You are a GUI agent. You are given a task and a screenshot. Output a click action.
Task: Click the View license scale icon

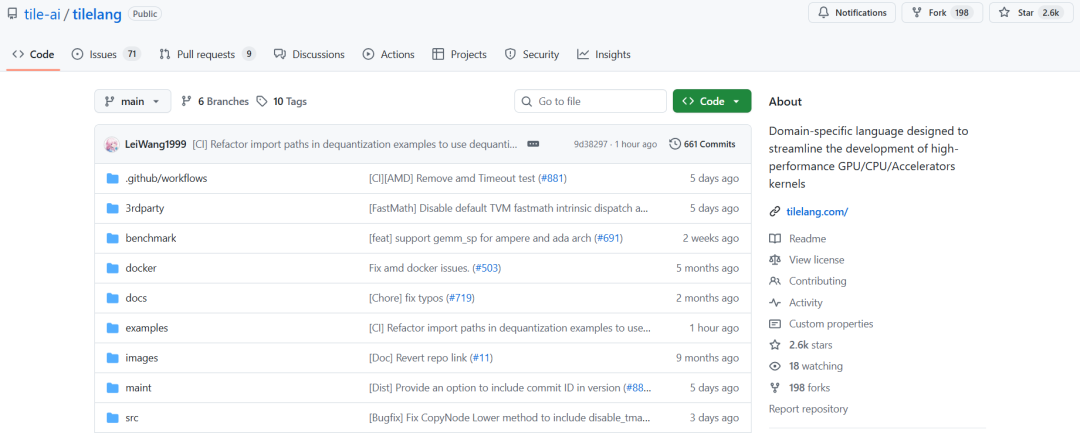775,260
